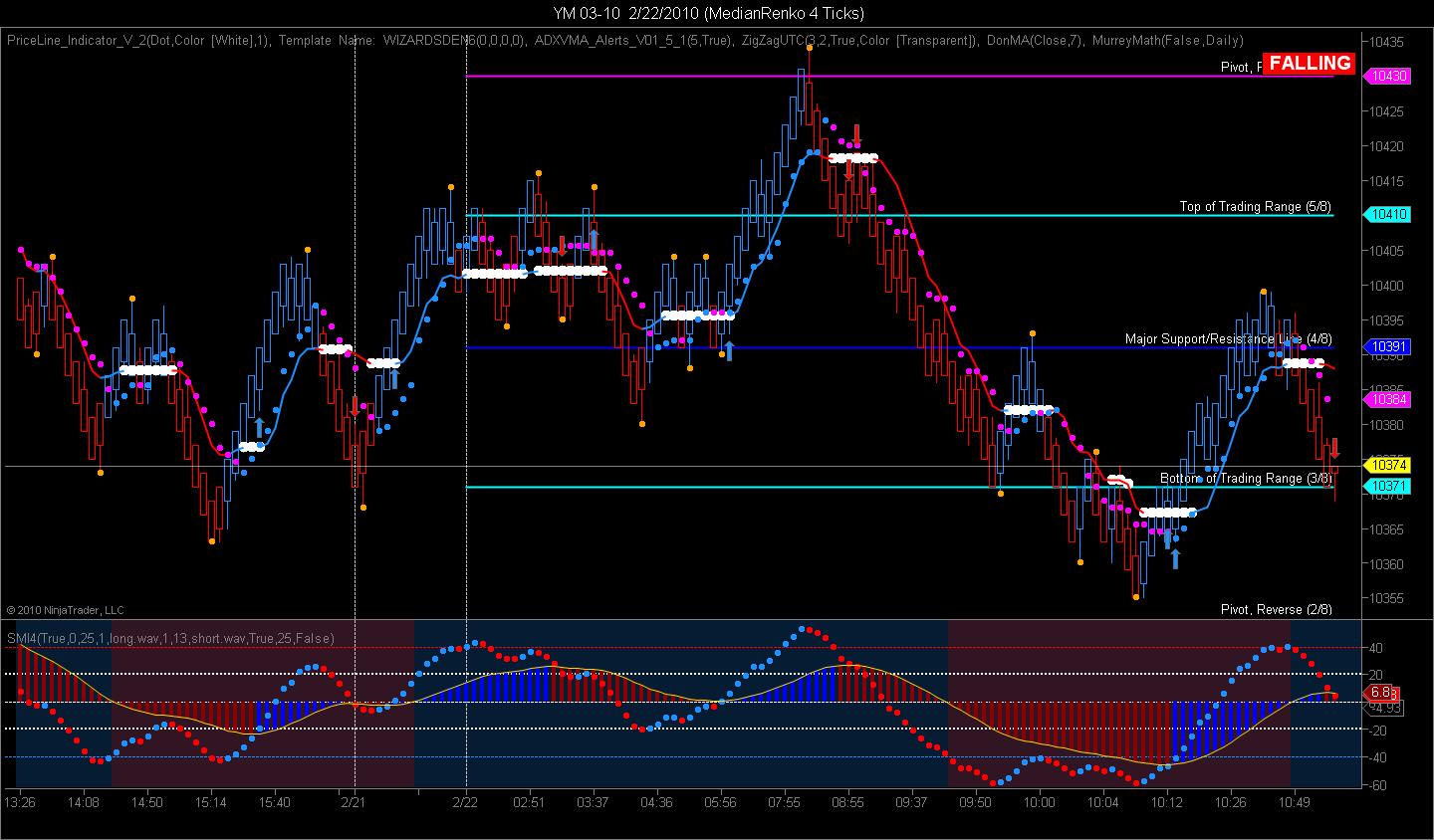
Task: Click the 15:14 time axis label
Action: pyautogui.click(x=211, y=802)
